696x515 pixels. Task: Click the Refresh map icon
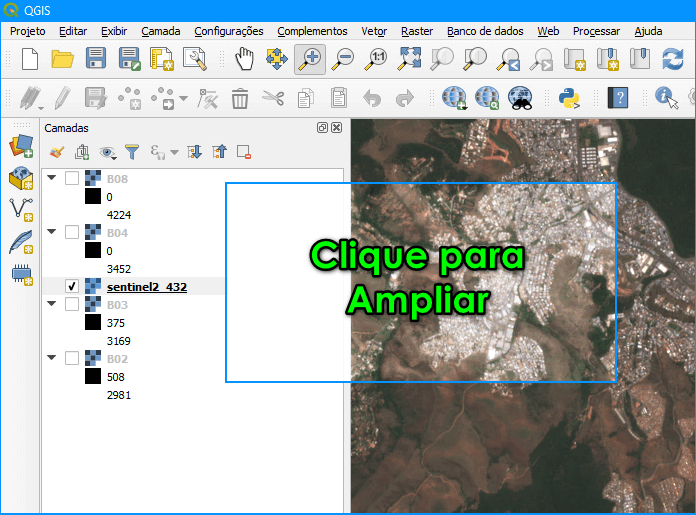pyautogui.click(x=673, y=59)
